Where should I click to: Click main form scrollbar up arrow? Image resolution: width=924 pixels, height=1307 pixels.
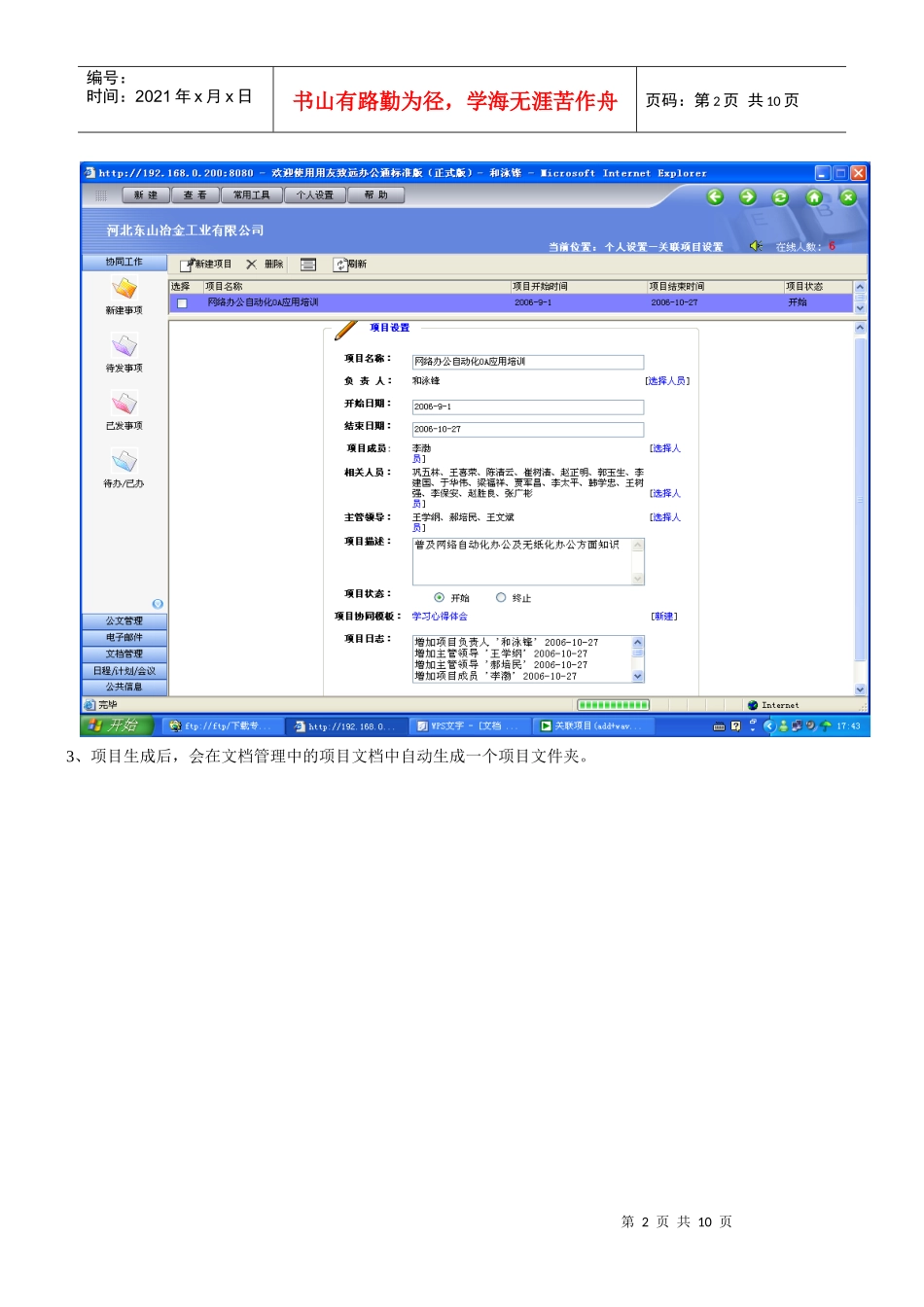pos(860,328)
